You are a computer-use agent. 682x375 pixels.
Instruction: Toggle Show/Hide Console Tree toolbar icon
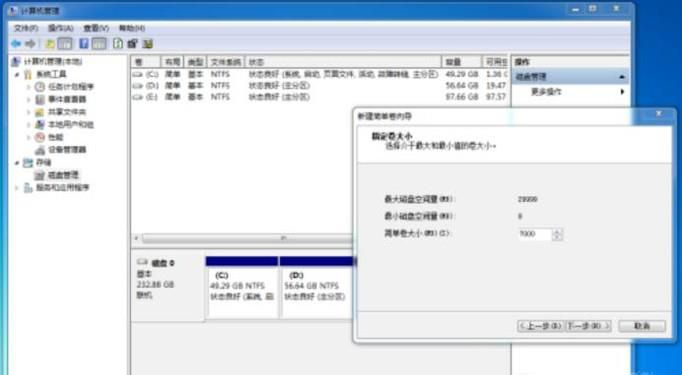[65, 44]
